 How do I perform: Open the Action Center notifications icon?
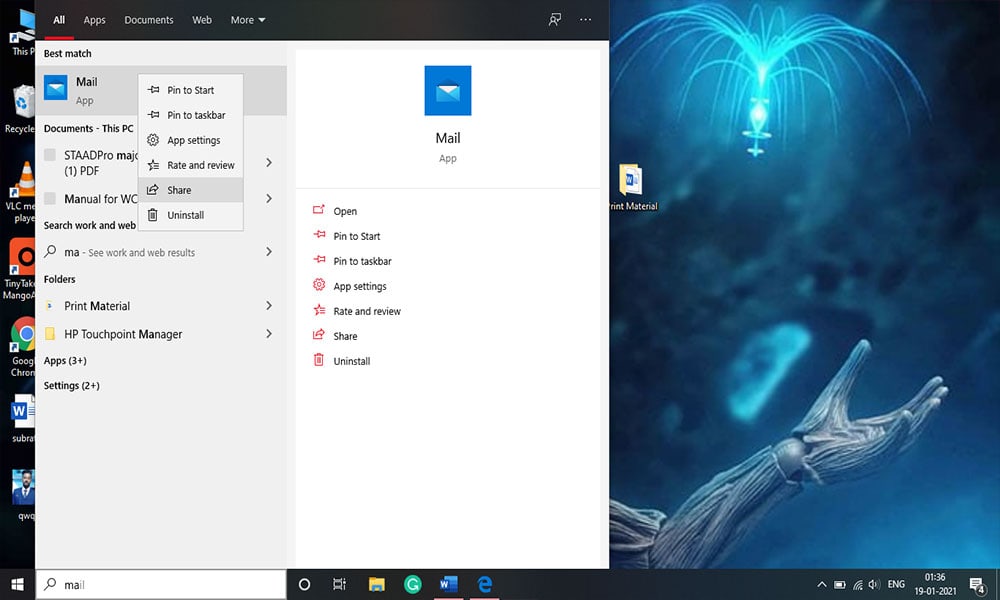(x=976, y=585)
